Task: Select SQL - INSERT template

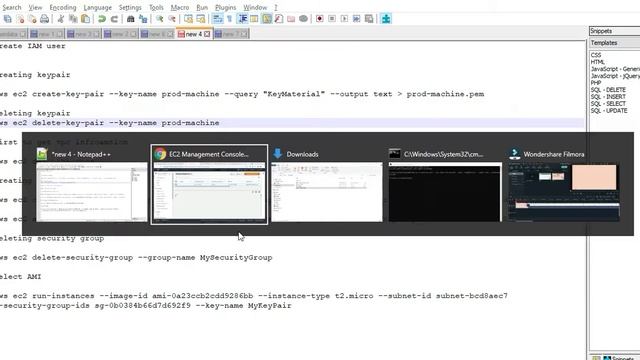Action: pos(608,96)
